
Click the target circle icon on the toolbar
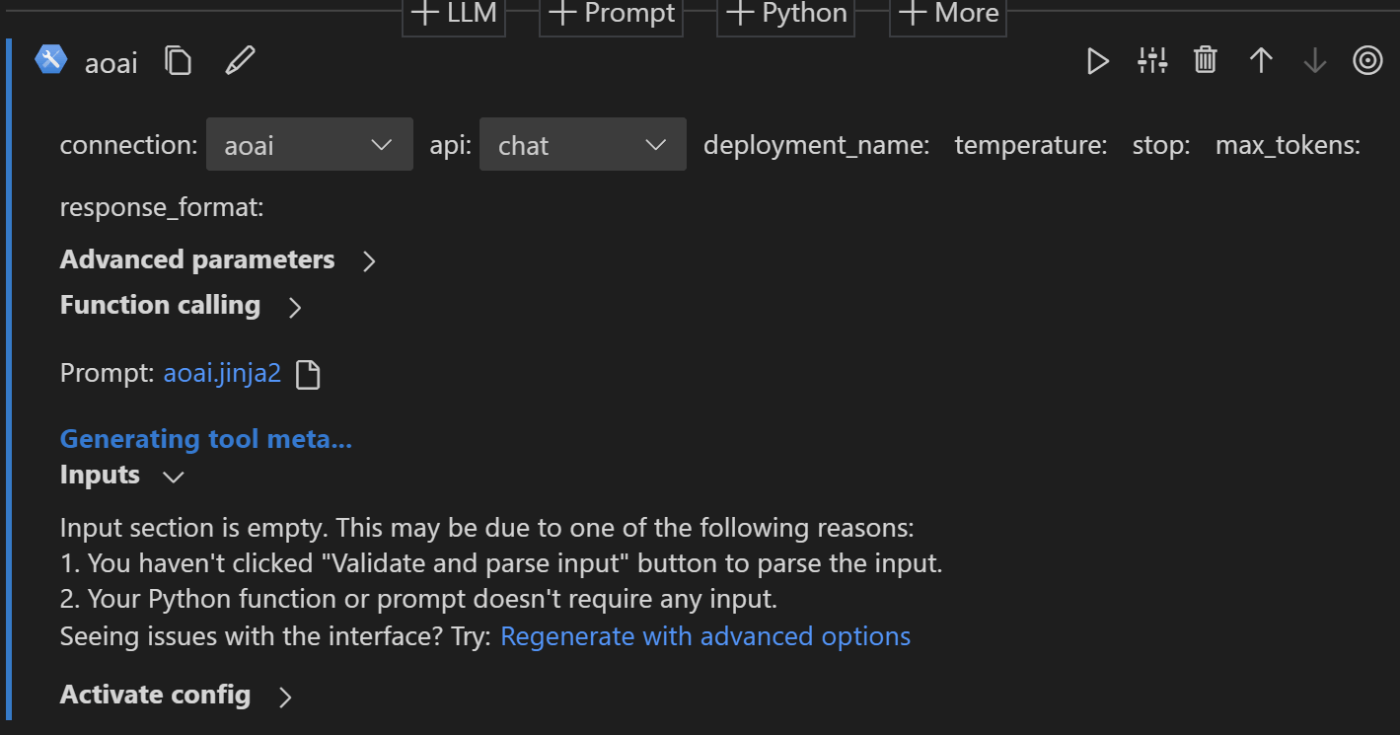[1367, 62]
